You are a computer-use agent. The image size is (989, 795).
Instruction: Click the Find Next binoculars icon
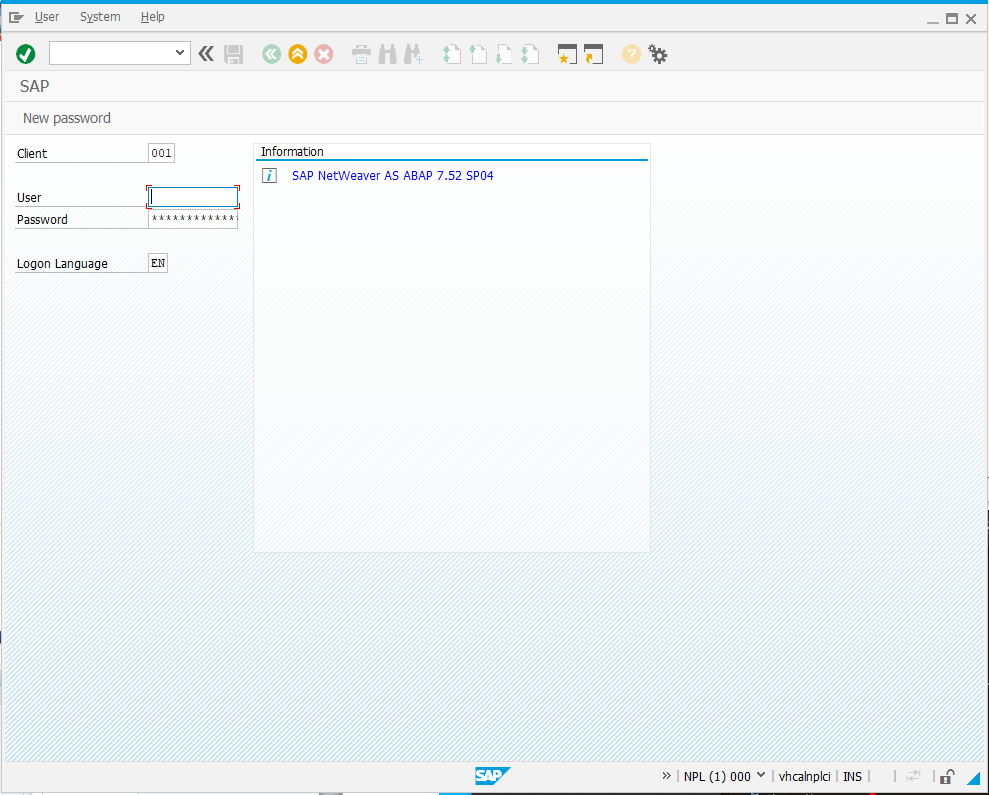[413, 54]
